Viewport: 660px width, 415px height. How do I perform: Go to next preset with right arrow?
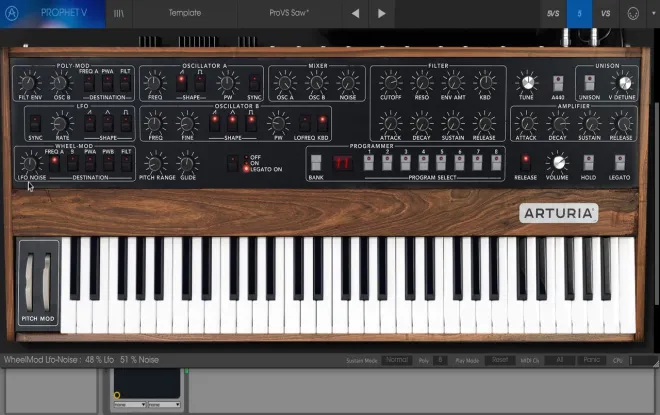381,13
